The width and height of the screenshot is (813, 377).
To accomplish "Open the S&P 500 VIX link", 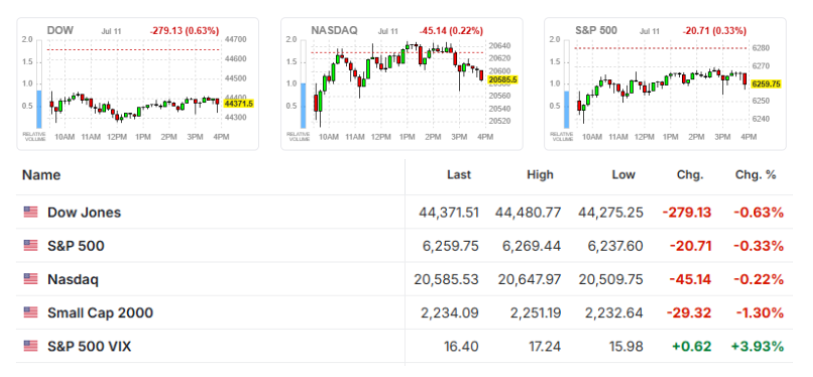I will (x=89, y=346).
